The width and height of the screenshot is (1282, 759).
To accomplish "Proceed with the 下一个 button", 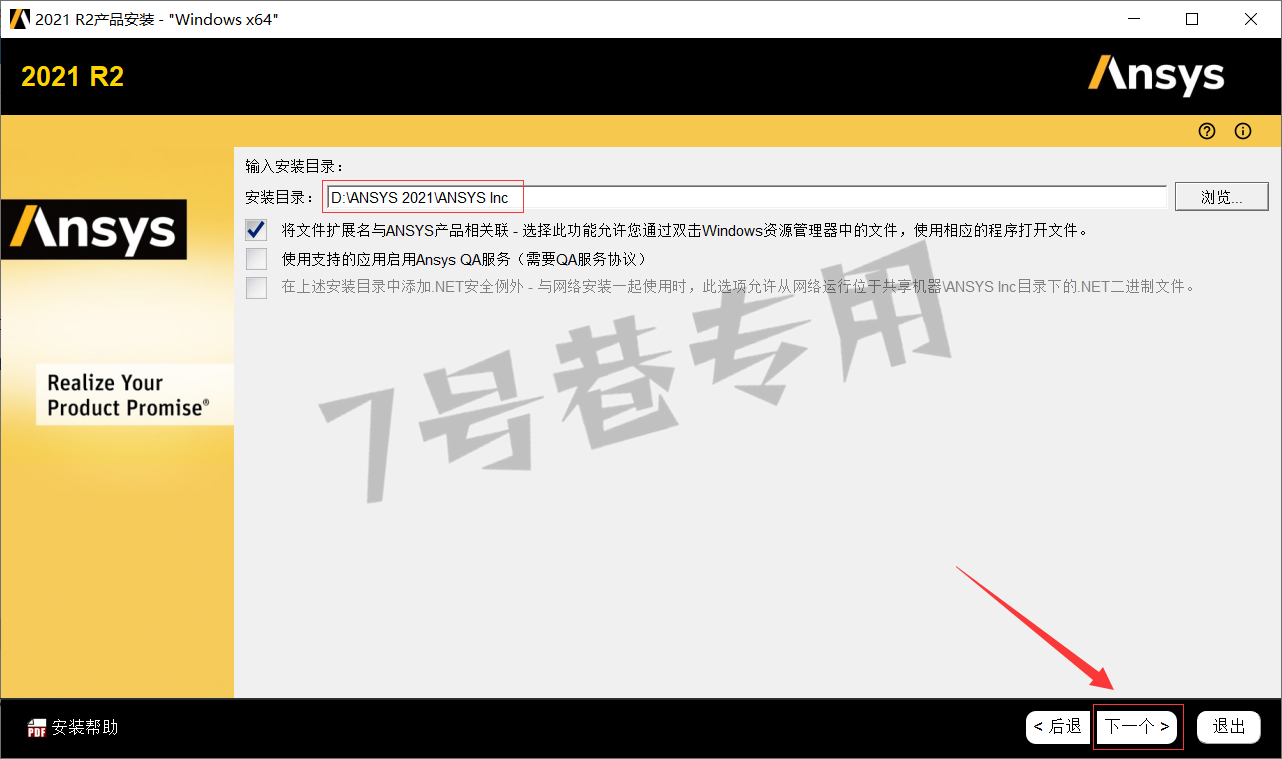I will coord(1137,727).
